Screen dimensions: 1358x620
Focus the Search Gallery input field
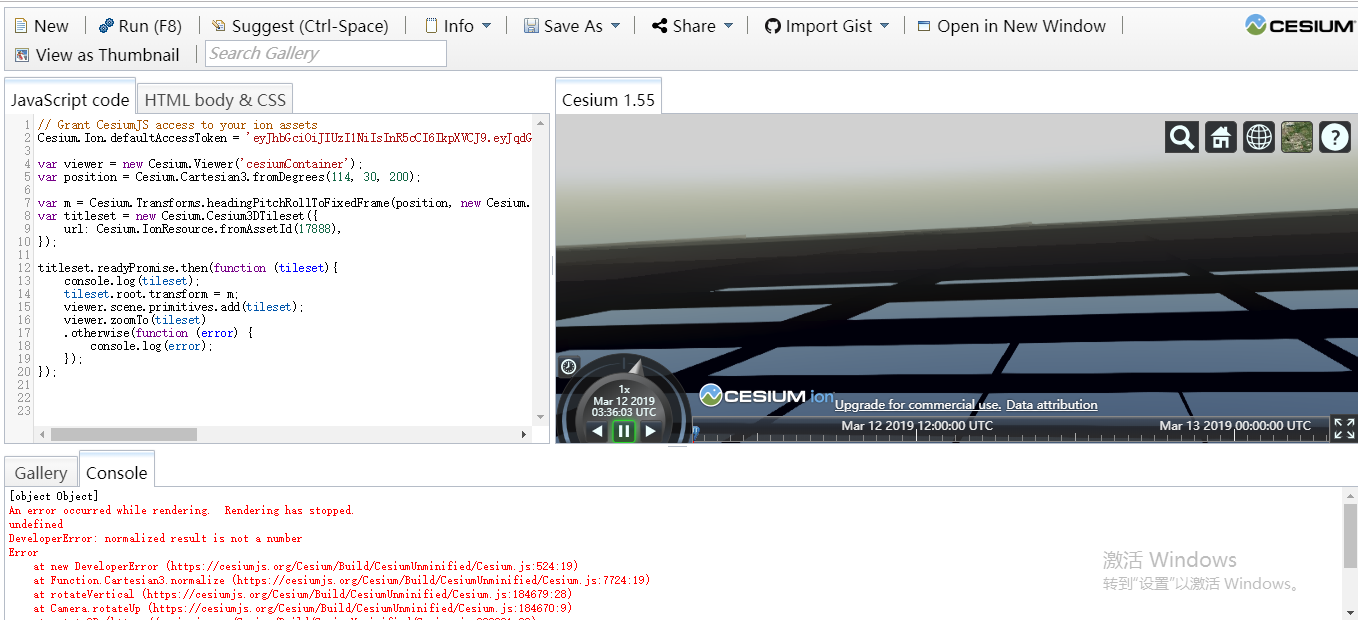[326, 54]
